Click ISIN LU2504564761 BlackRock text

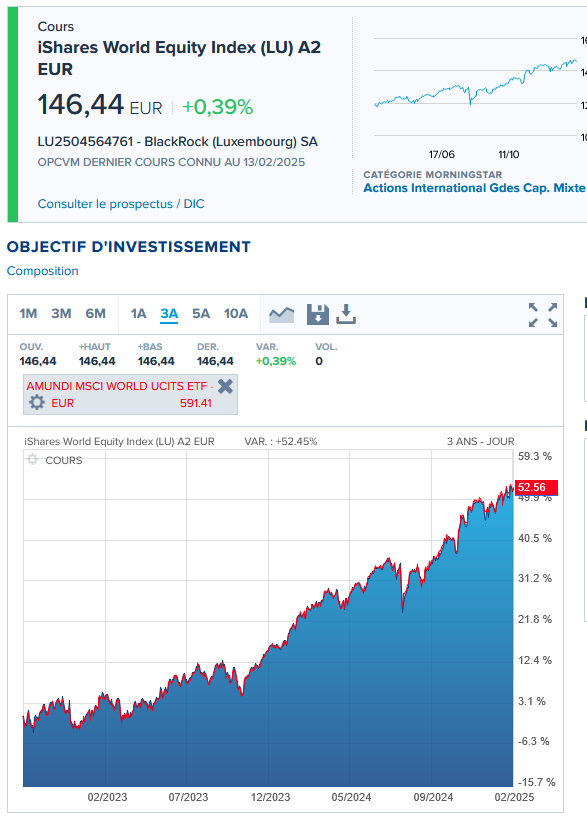tap(177, 142)
